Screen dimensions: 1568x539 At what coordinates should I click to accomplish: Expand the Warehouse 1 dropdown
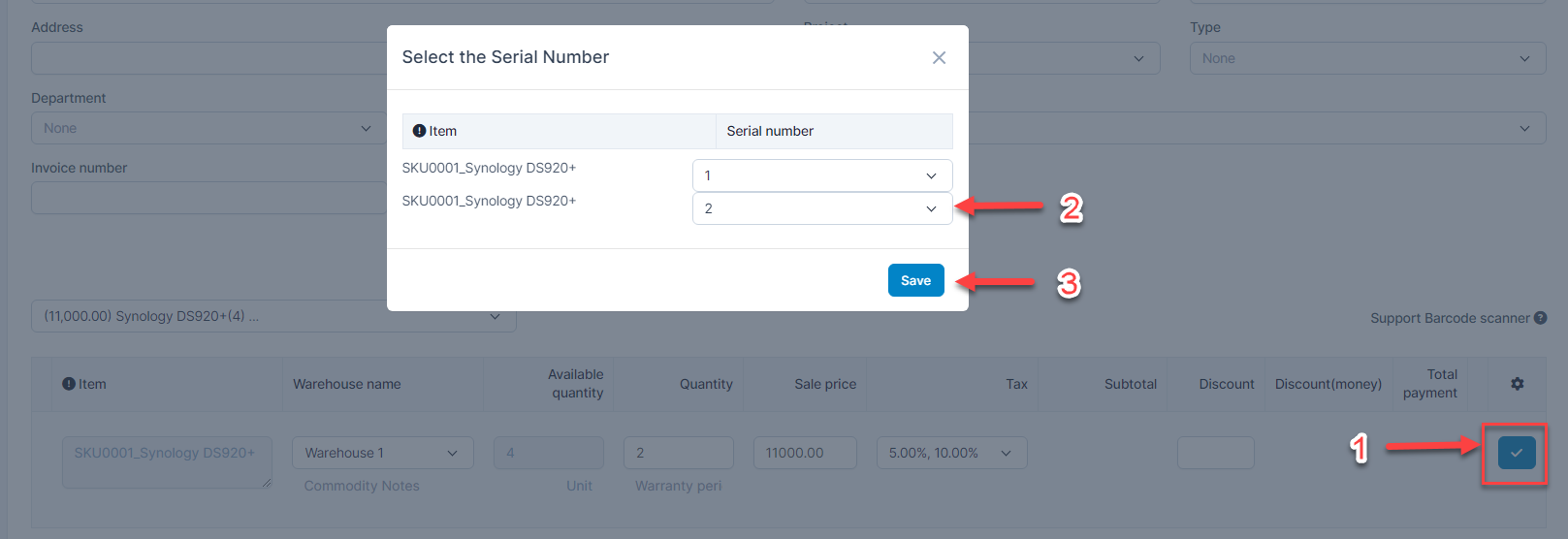pos(382,453)
